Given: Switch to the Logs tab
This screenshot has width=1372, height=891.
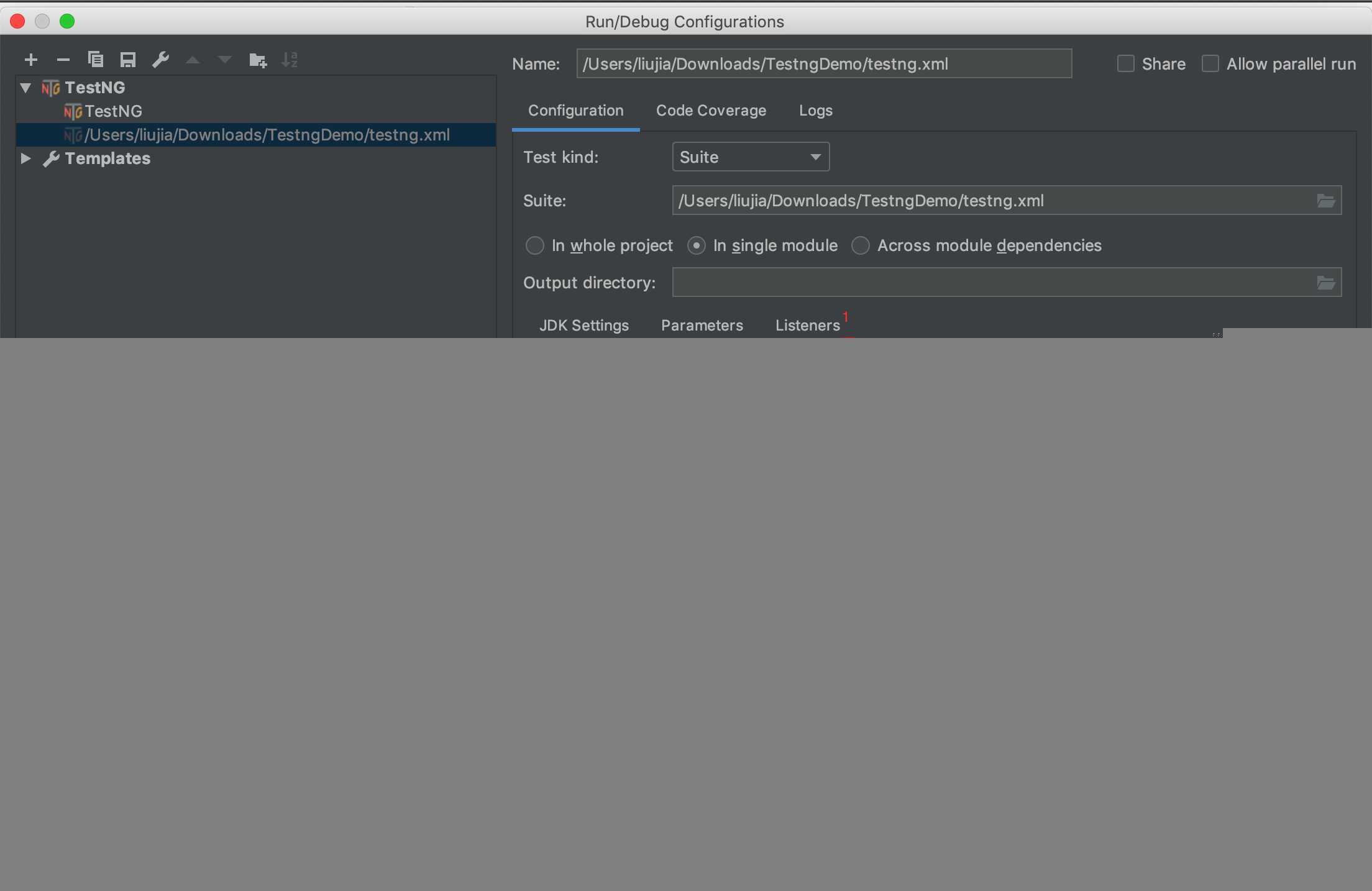Looking at the screenshot, I should click(x=816, y=111).
